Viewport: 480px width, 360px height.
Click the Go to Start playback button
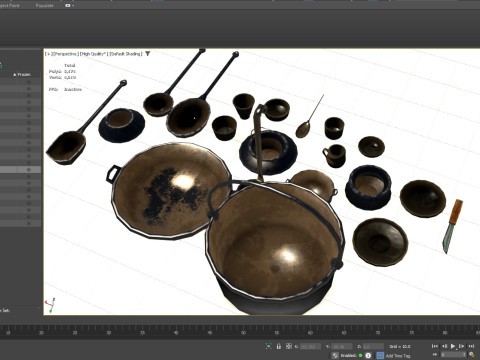(x=435, y=346)
